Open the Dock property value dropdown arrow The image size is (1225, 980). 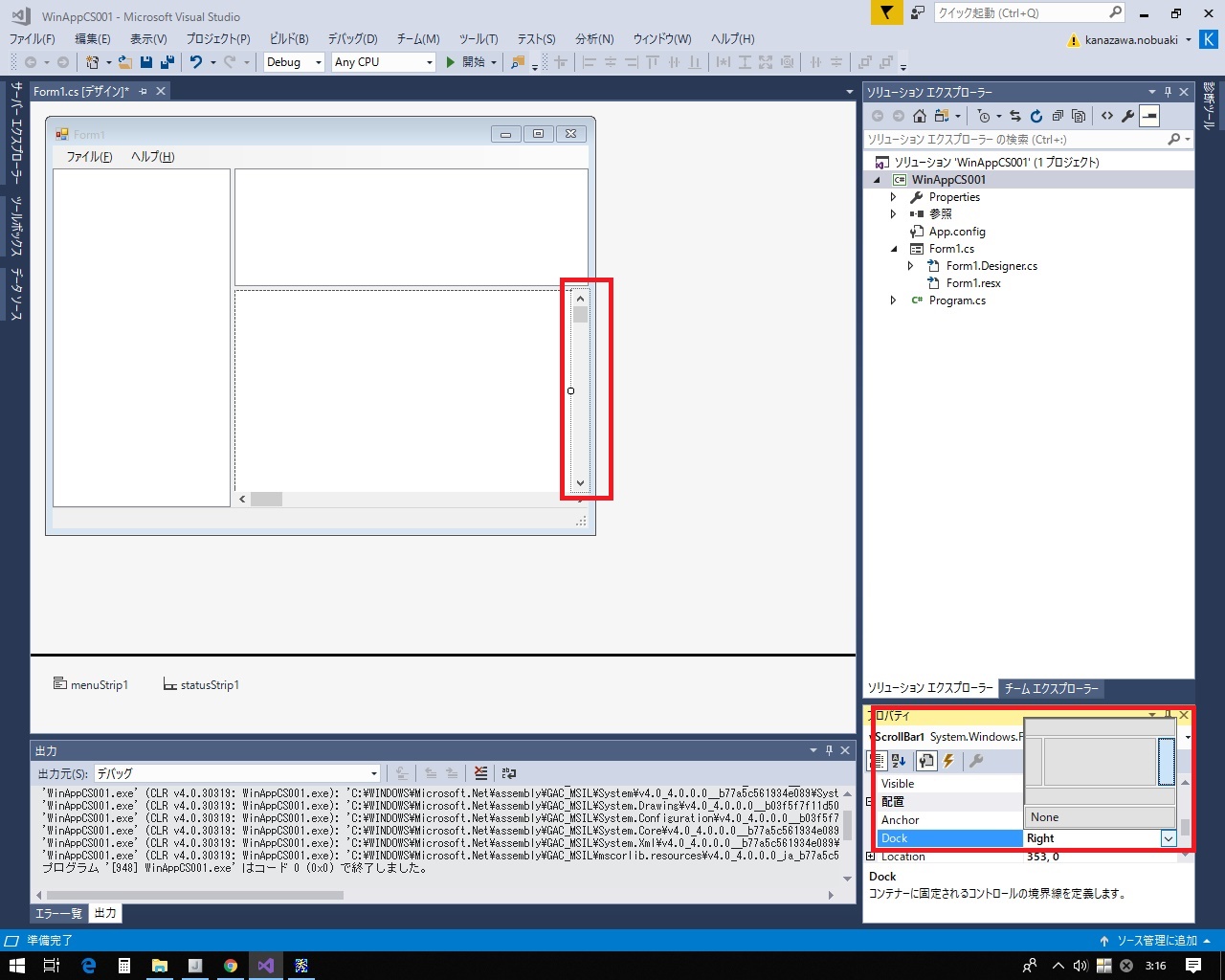1169,838
